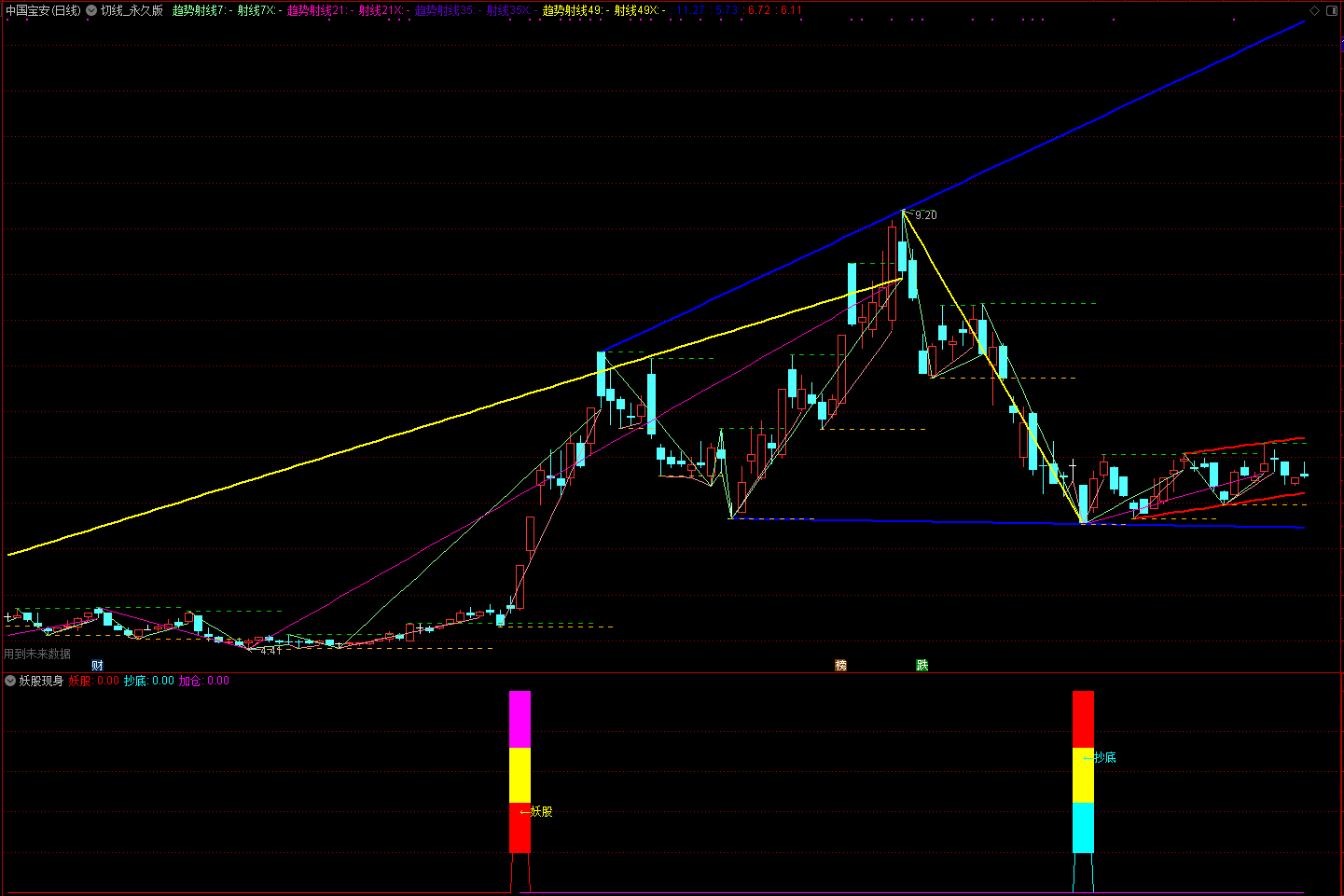Select the 中国宝安(日线) chart title
1344x896 pixels.
(x=43, y=11)
